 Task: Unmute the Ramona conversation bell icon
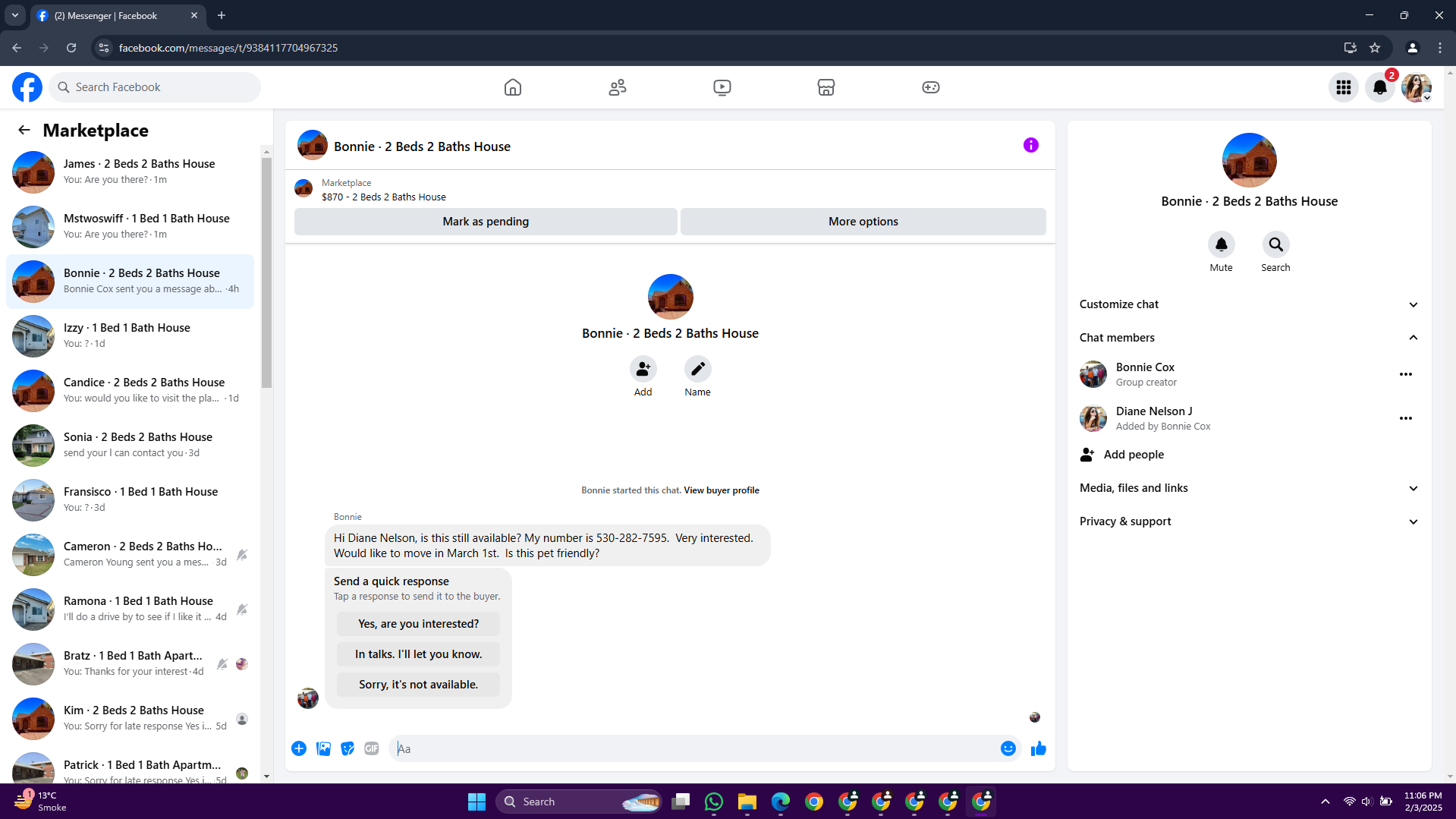tap(242, 610)
